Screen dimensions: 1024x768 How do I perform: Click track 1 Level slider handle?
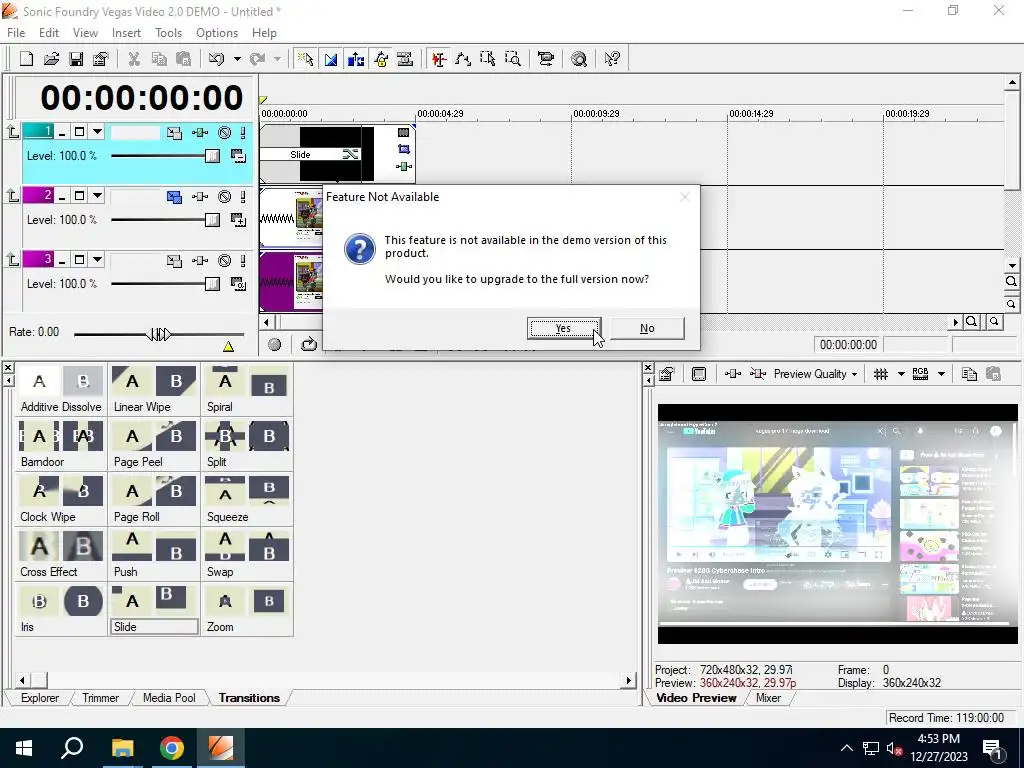pos(212,156)
